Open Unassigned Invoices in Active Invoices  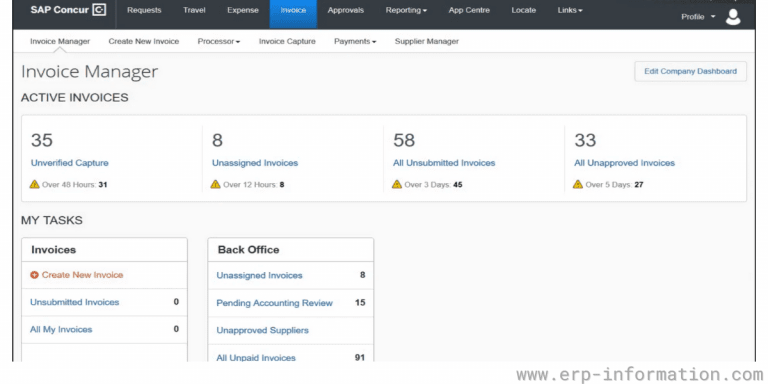pos(255,163)
